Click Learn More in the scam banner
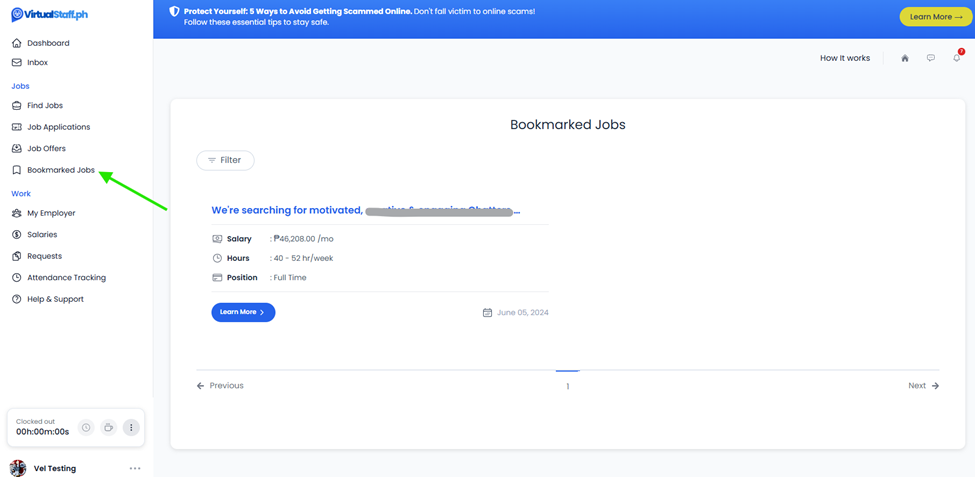 [x=936, y=17]
